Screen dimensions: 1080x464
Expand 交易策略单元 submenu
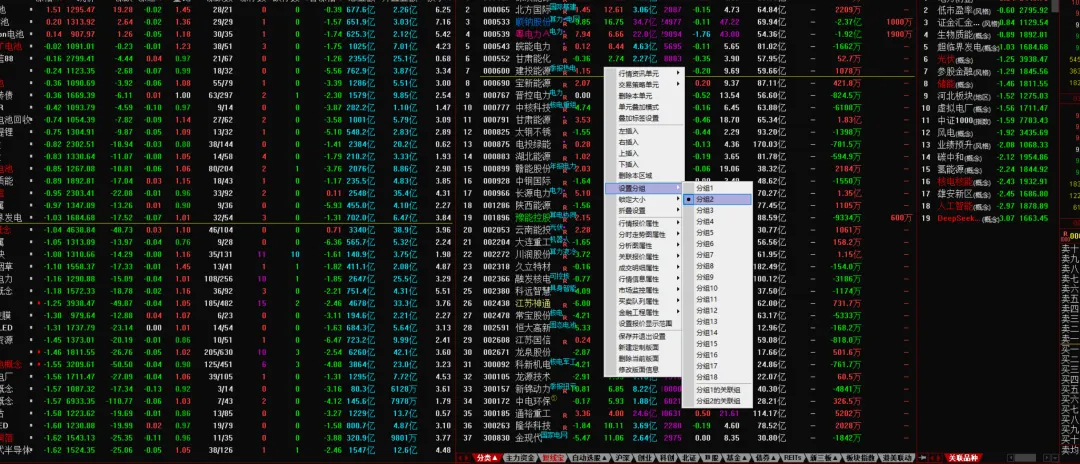pos(644,84)
